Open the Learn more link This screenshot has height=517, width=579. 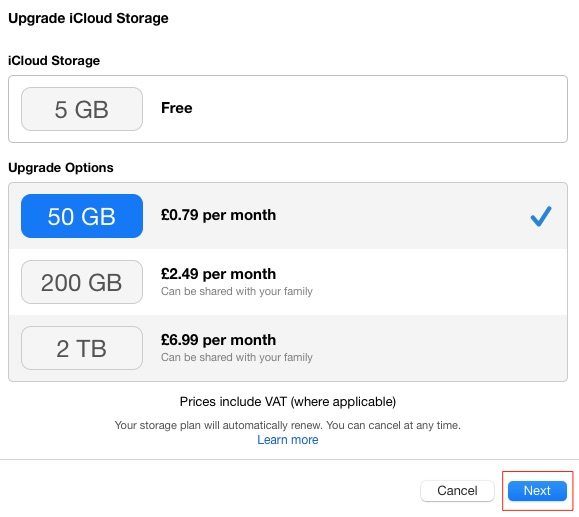coord(288,440)
